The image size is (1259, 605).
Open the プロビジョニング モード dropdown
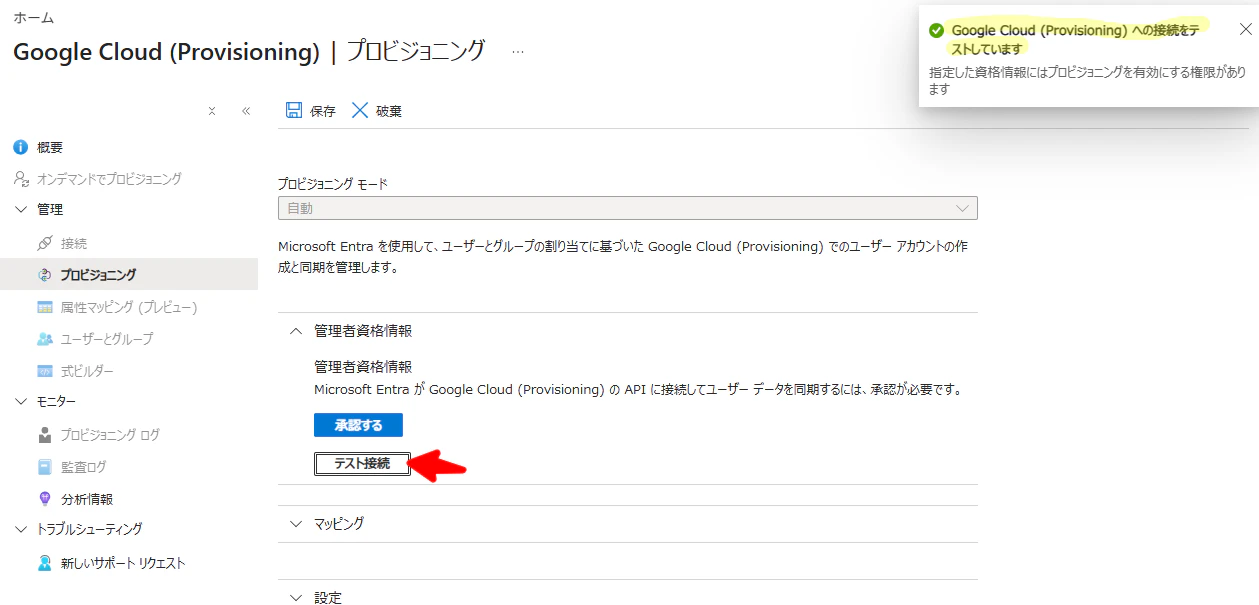(x=627, y=208)
